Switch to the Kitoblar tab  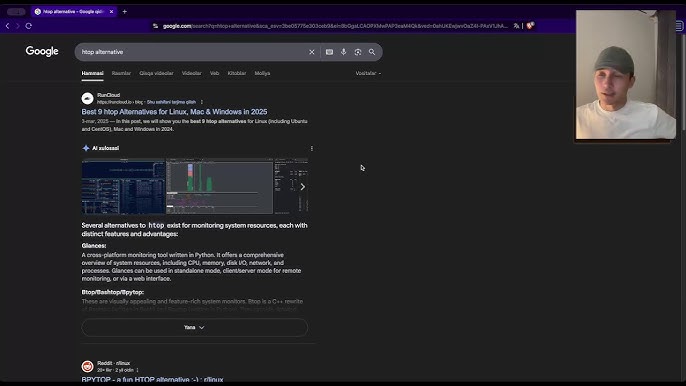tap(237, 73)
